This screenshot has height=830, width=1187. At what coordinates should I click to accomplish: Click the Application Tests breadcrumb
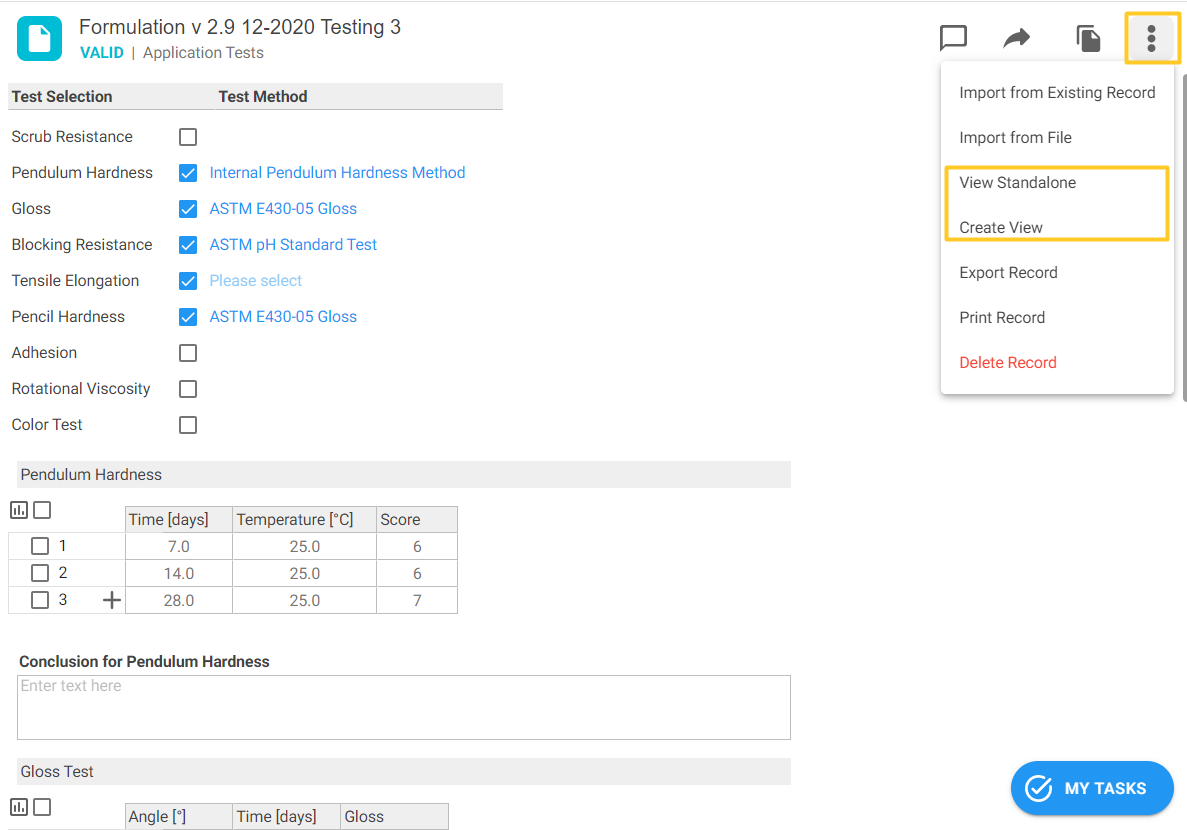coord(203,53)
